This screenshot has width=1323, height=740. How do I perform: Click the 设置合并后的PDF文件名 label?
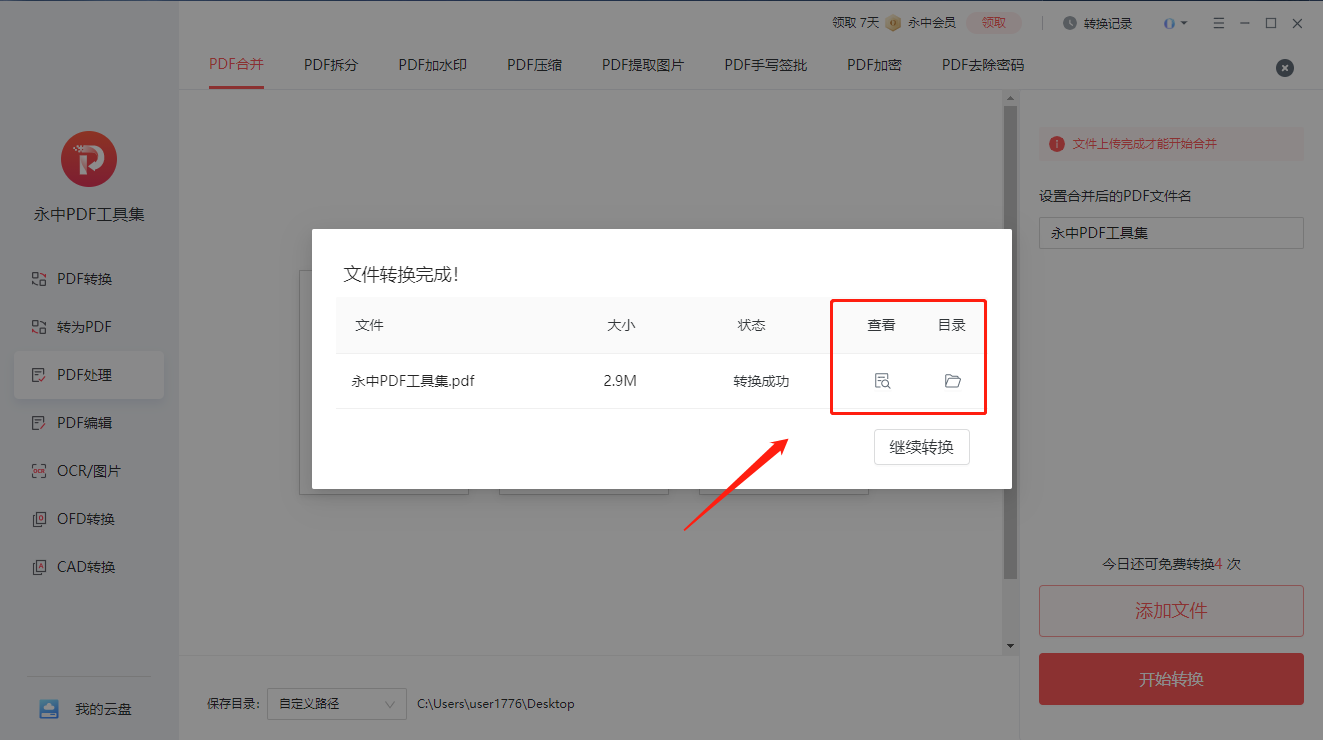1115,196
